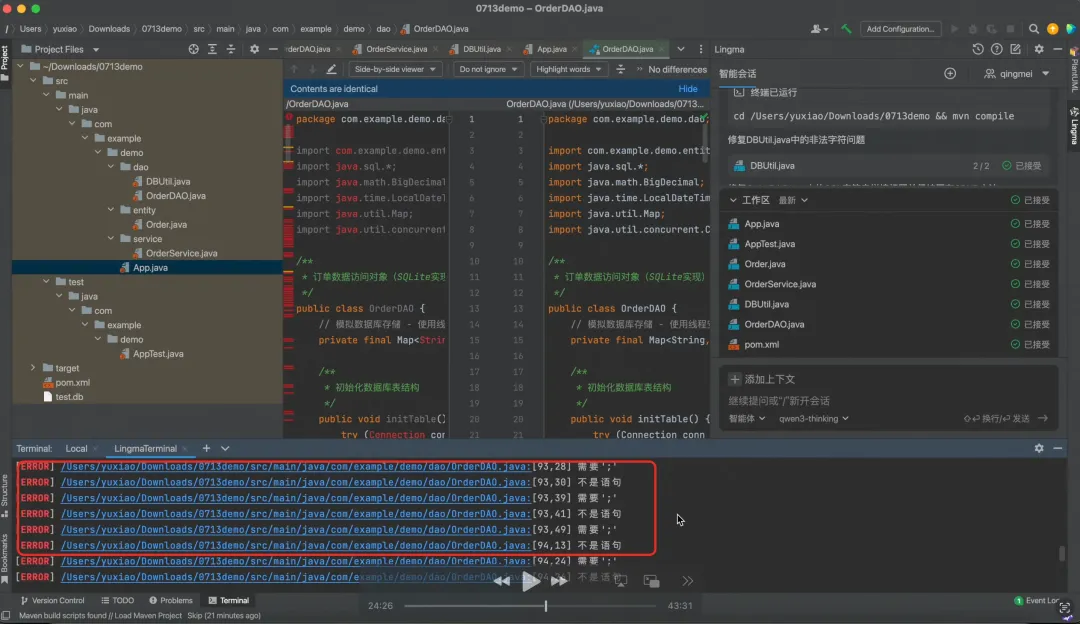Screen dimensions: 1080x624
Task: Open the qwen3-thinking model selector
Action: 814,419
